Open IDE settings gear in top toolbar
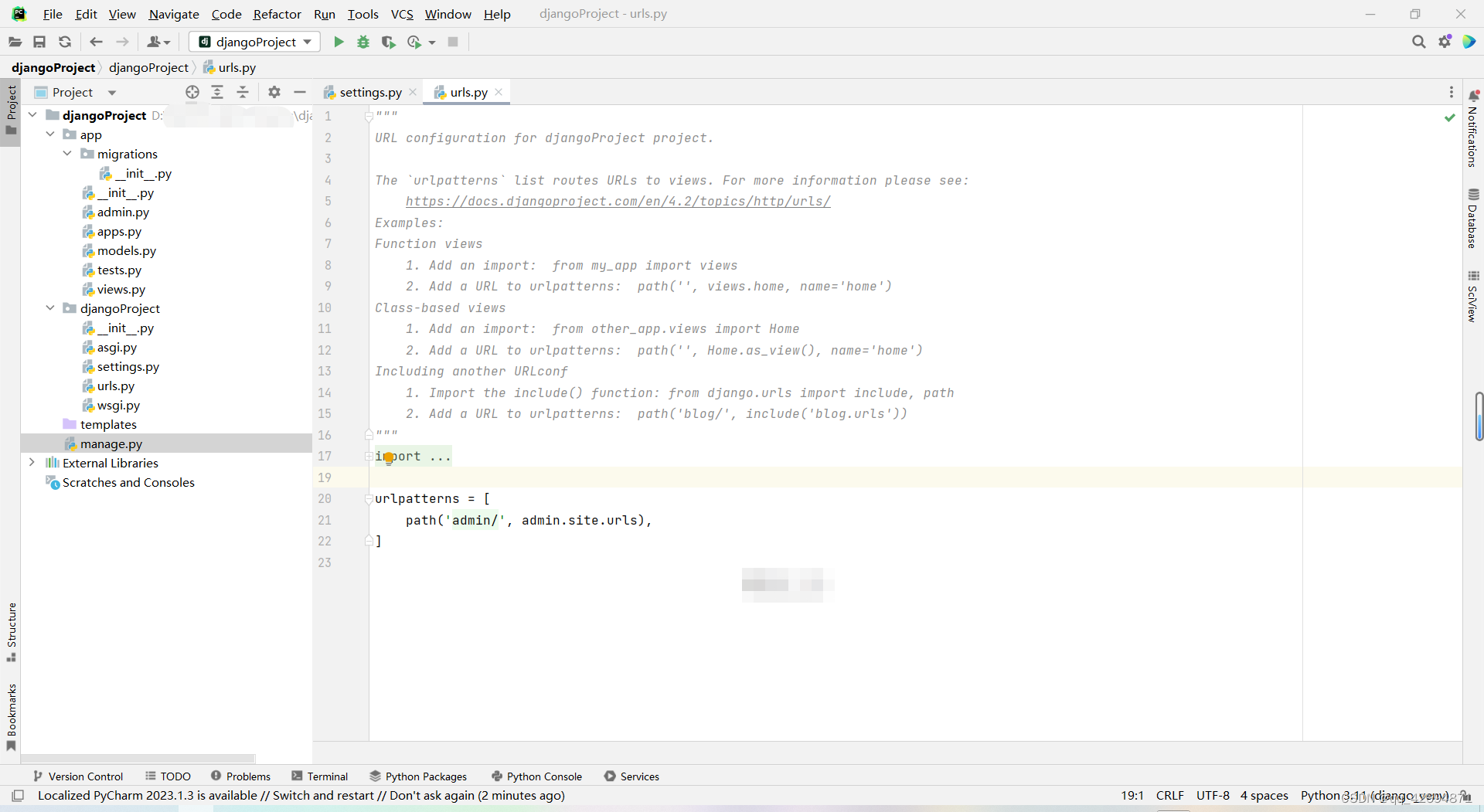The width and height of the screenshot is (1484, 812). click(1445, 42)
